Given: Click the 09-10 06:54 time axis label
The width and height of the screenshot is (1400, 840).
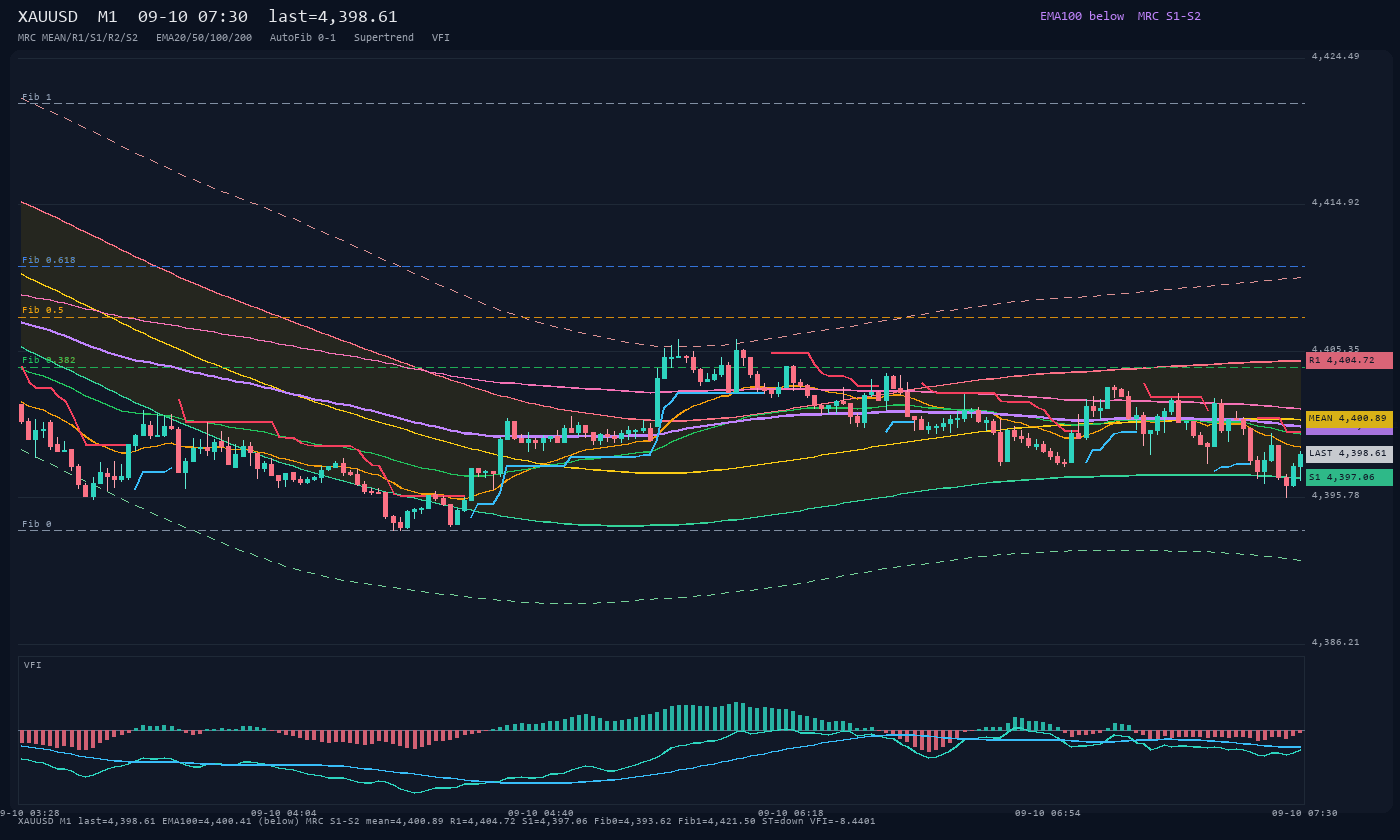Looking at the screenshot, I should (1048, 813).
